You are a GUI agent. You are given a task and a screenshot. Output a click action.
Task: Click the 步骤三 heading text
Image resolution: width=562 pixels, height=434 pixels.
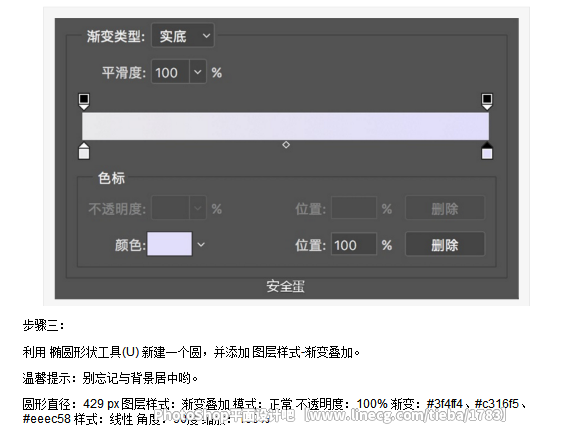(43, 325)
